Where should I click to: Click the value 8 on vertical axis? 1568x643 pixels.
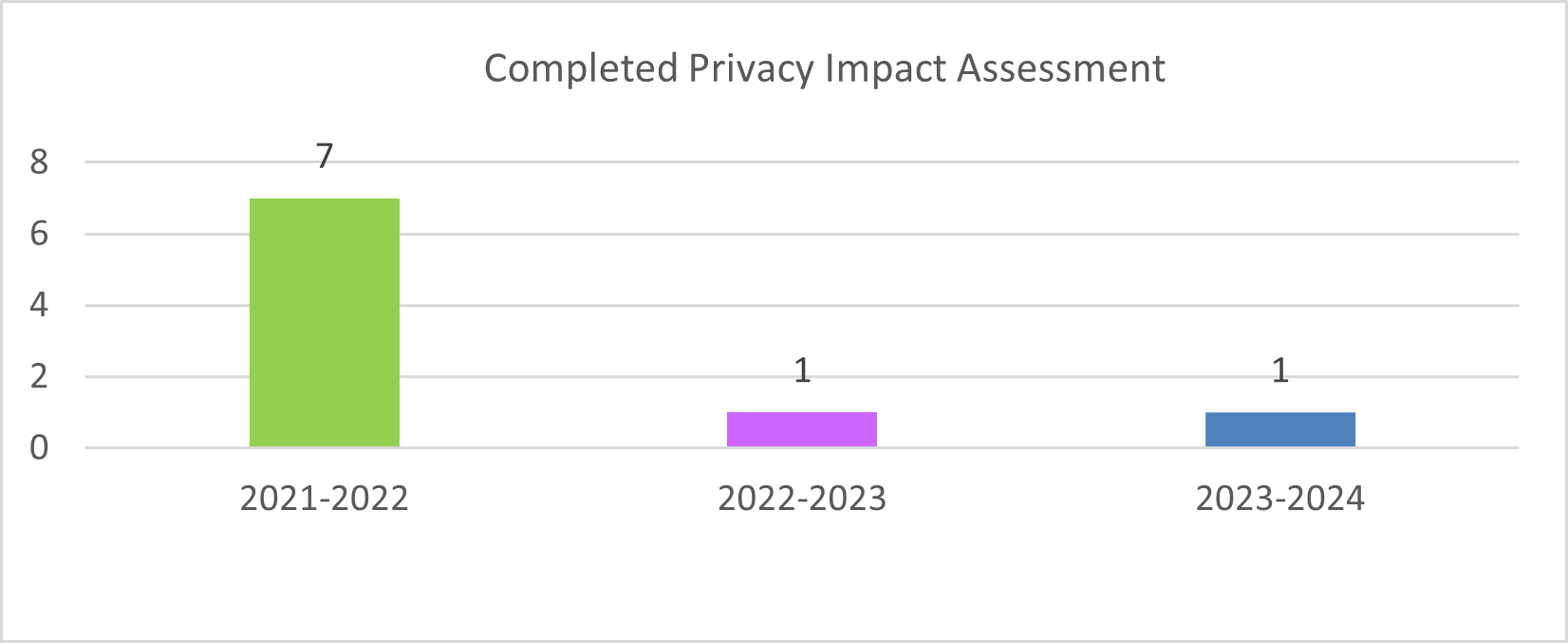39,162
